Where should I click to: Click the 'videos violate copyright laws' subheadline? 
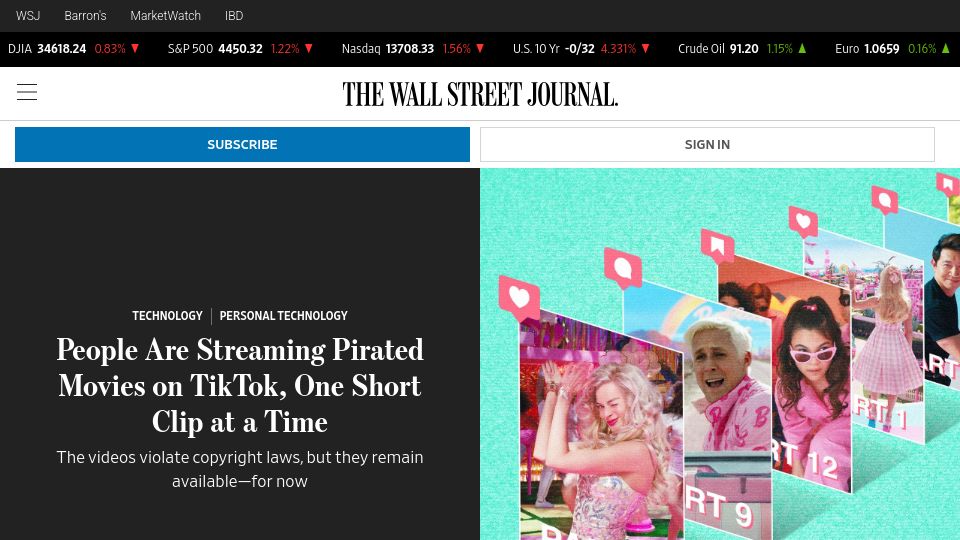(x=240, y=469)
